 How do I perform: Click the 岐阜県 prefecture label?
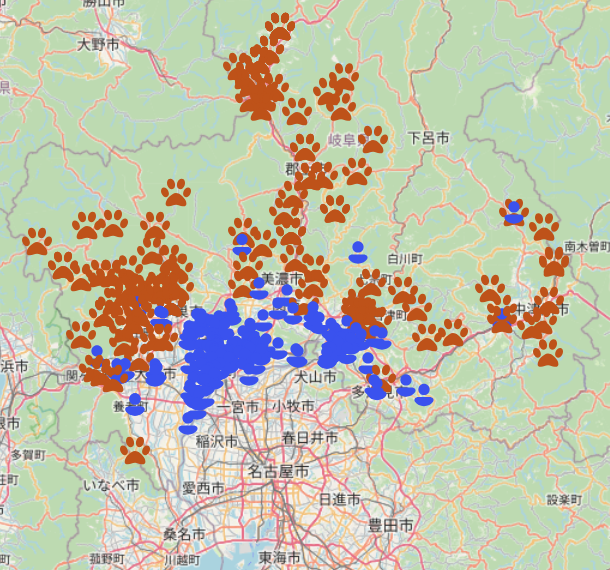point(349,140)
